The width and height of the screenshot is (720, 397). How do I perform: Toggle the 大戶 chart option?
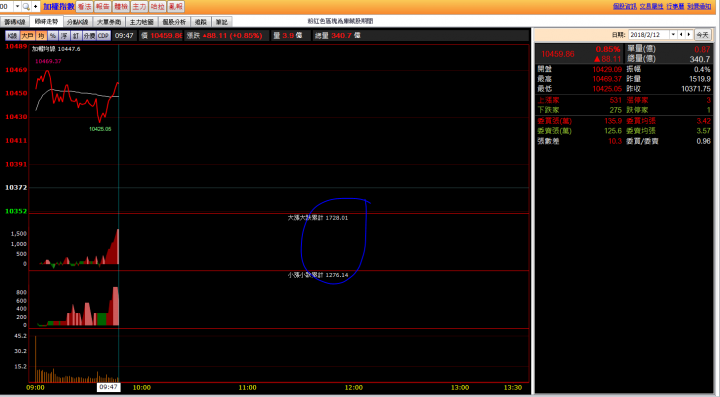point(28,36)
